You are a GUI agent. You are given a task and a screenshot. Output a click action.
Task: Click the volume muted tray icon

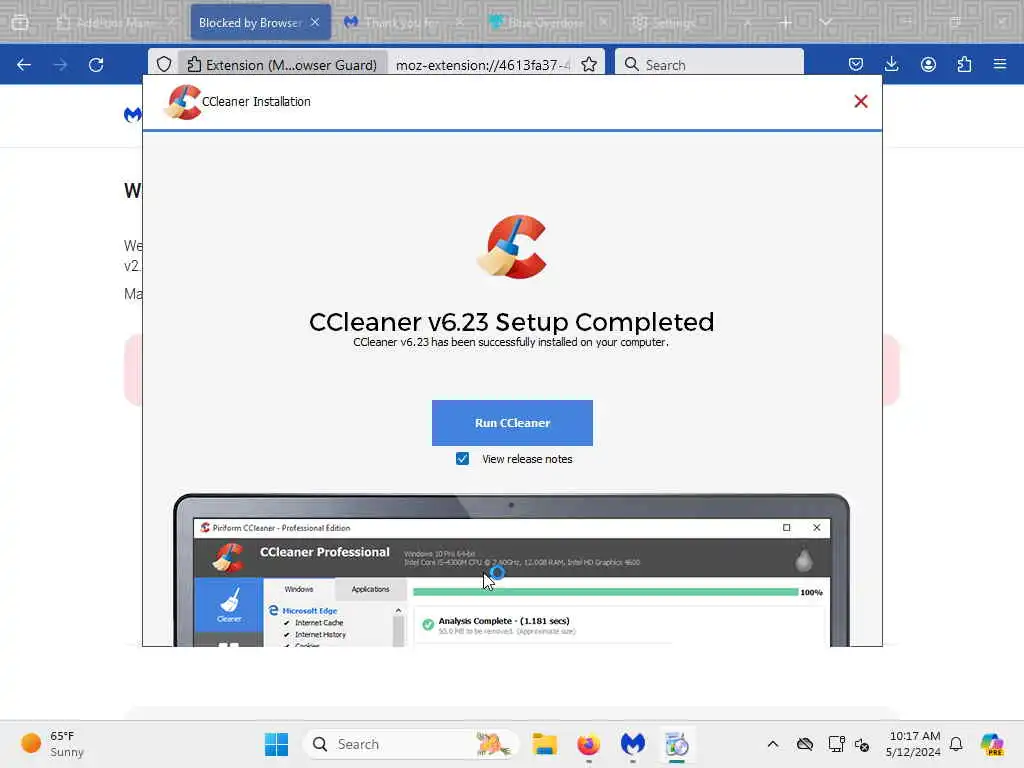[x=862, y=744]
